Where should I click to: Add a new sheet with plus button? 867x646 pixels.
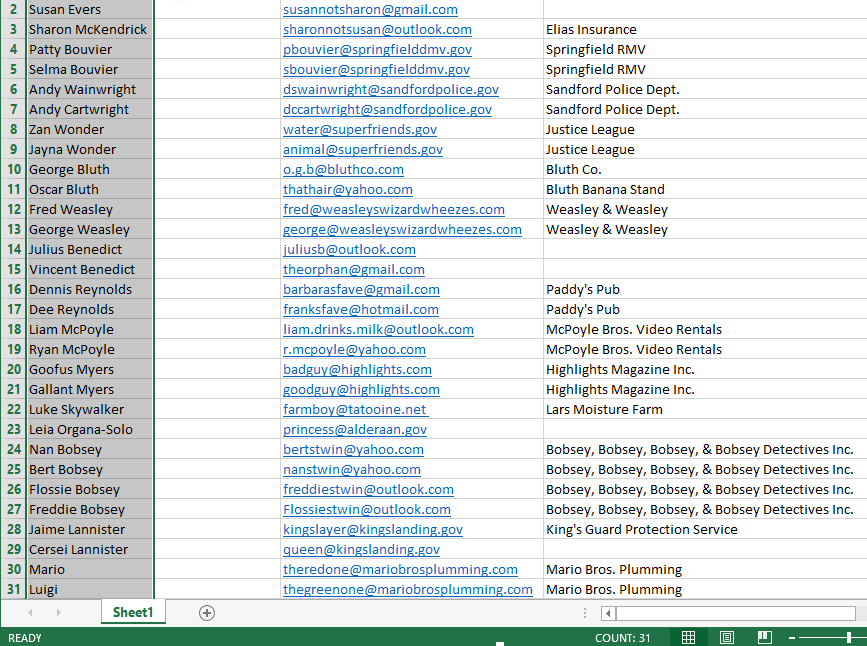pos(207,613)
